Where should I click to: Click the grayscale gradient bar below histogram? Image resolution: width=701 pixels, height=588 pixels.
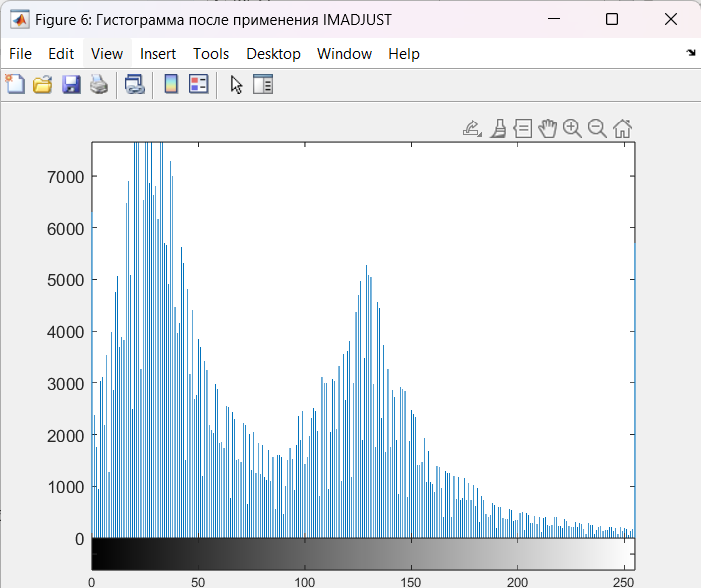click(363, 554)
